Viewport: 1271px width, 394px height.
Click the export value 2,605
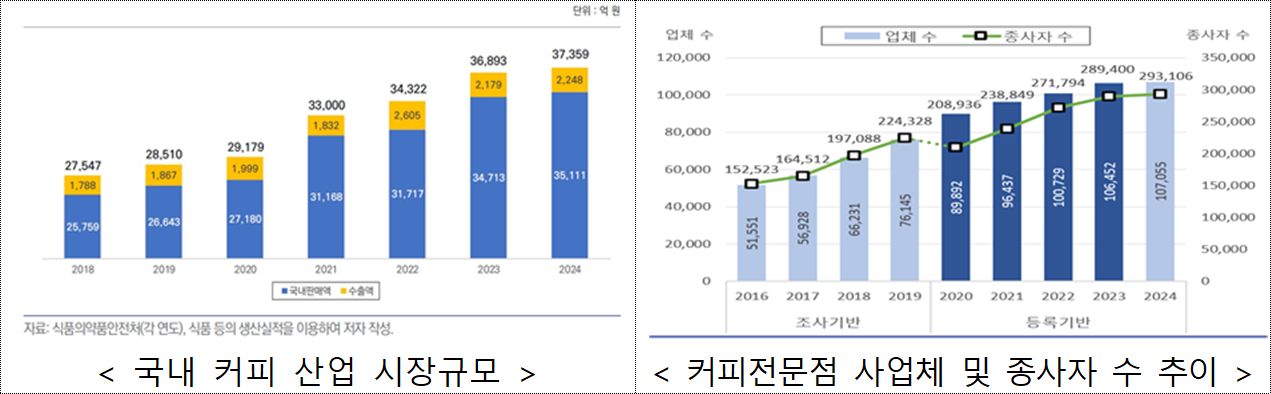407,116
